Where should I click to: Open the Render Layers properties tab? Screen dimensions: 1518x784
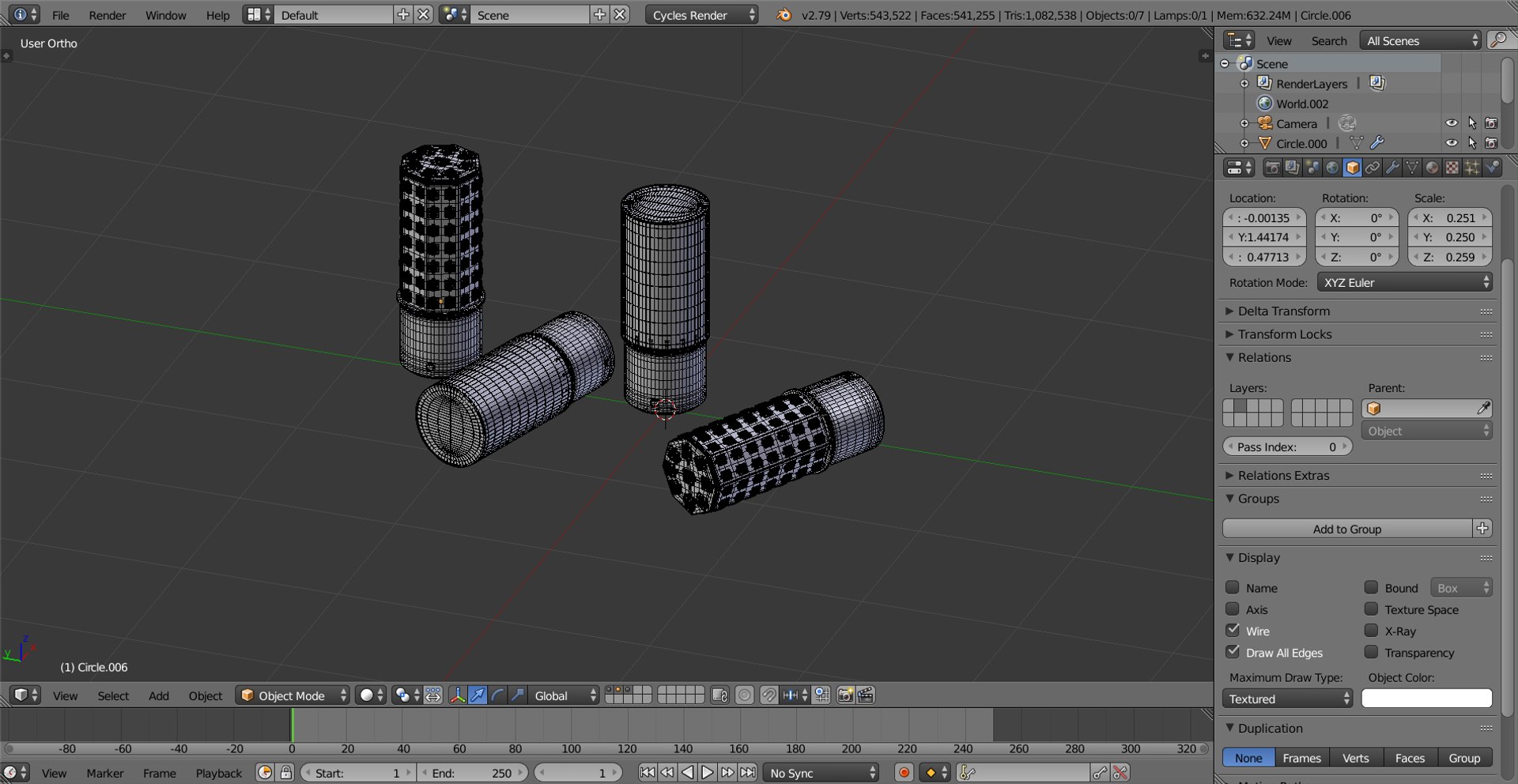(x=1292, y=168)
